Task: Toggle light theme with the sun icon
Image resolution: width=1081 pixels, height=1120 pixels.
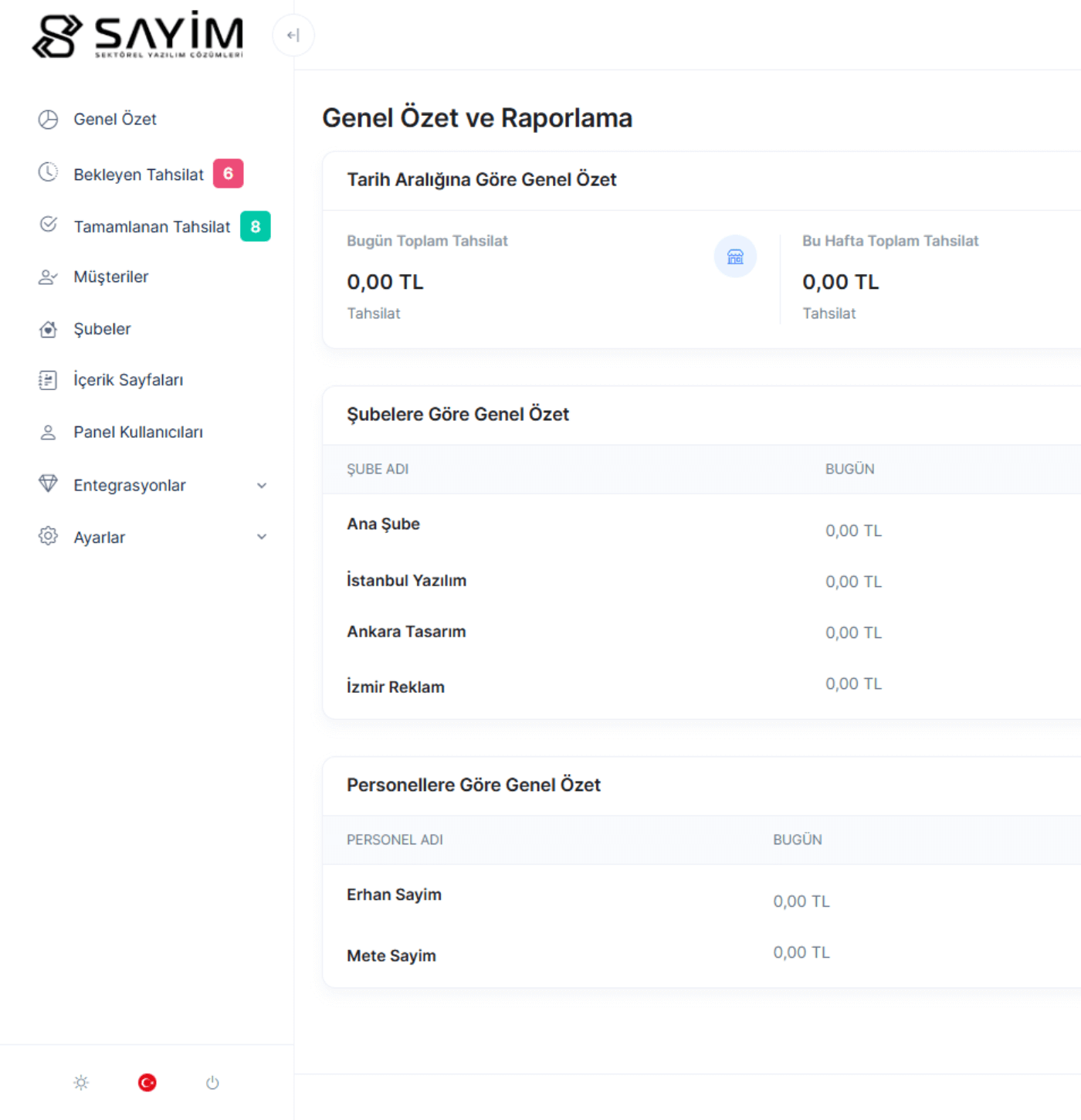Action: point(81,1083)
